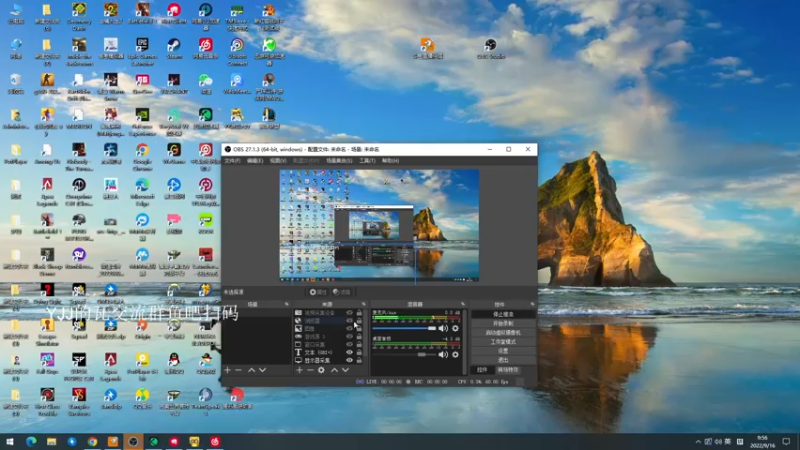Toggle visibility of the Game Capture source

(x=349, y=337)
